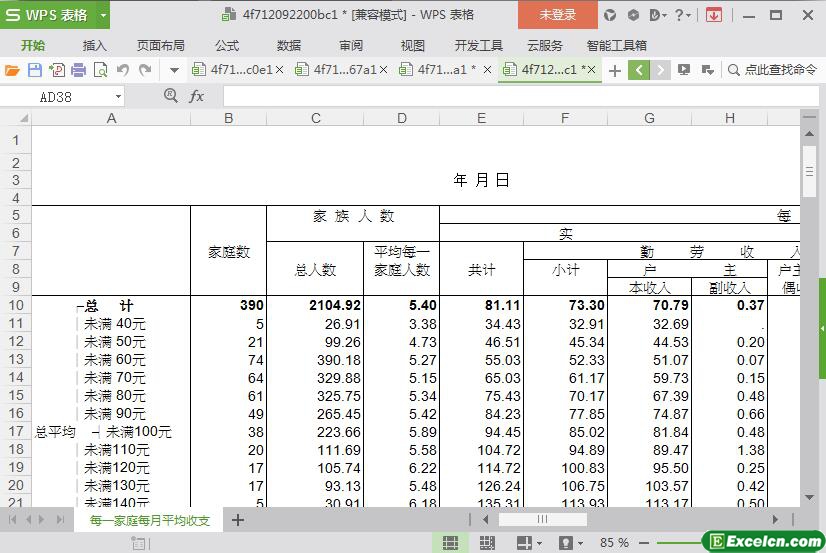
Task: Close the active 4f712...c1 document tab
Action: (x=591, y=70)
